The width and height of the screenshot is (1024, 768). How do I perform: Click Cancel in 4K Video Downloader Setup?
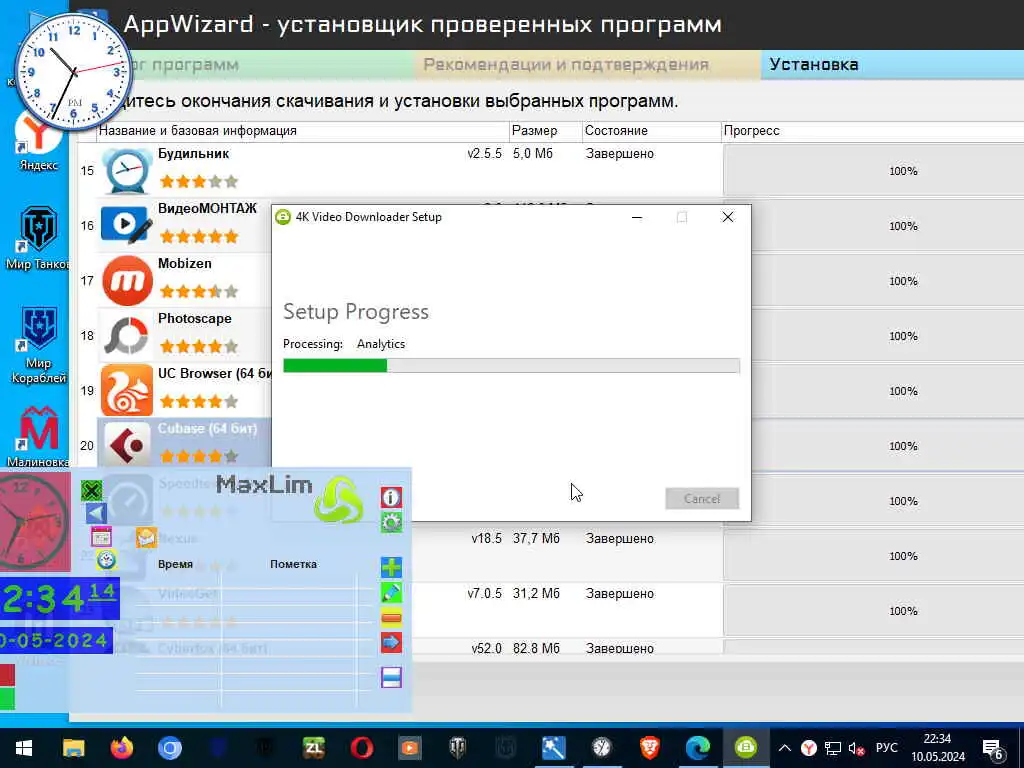click(x=702, y=498)
